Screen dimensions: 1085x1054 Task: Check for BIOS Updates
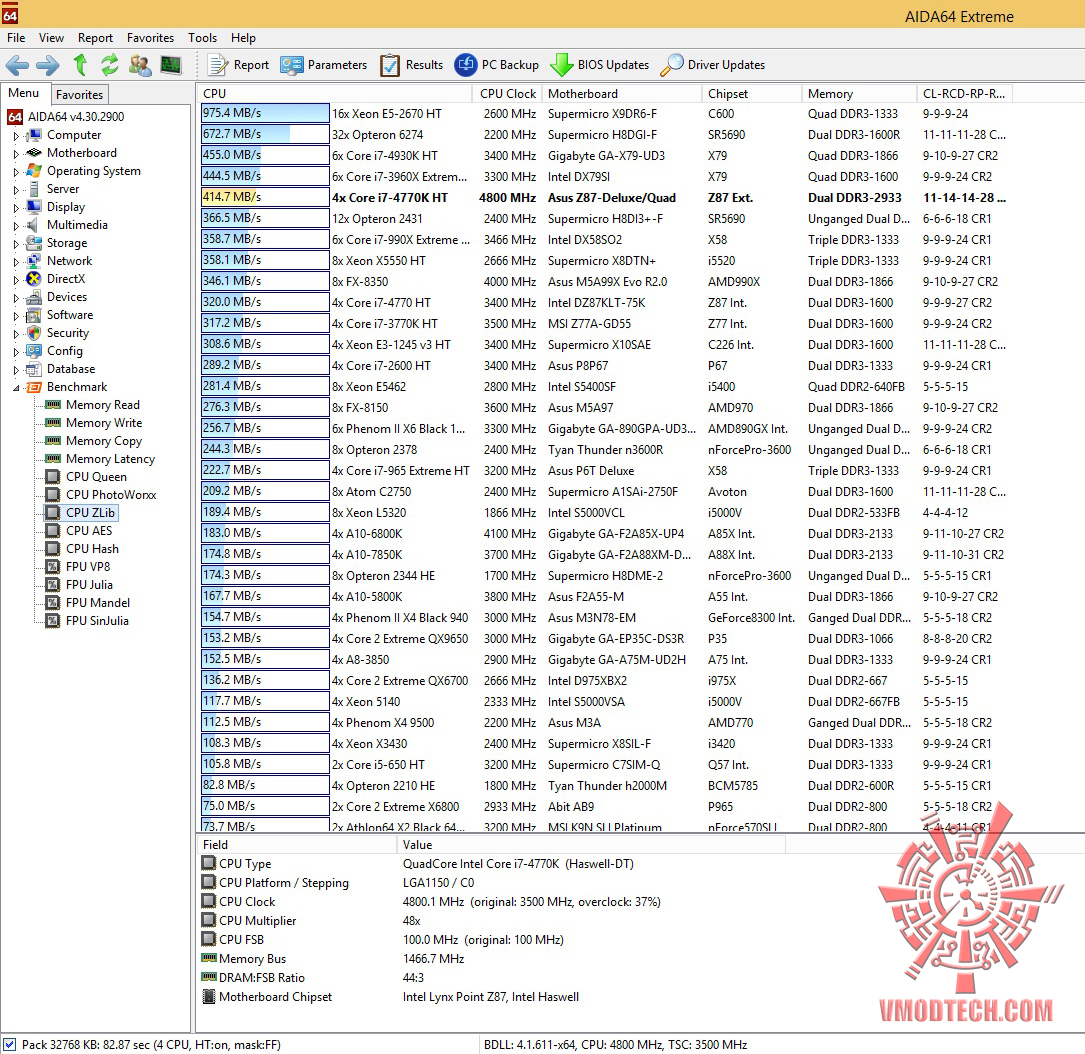(x=600, y=65)
